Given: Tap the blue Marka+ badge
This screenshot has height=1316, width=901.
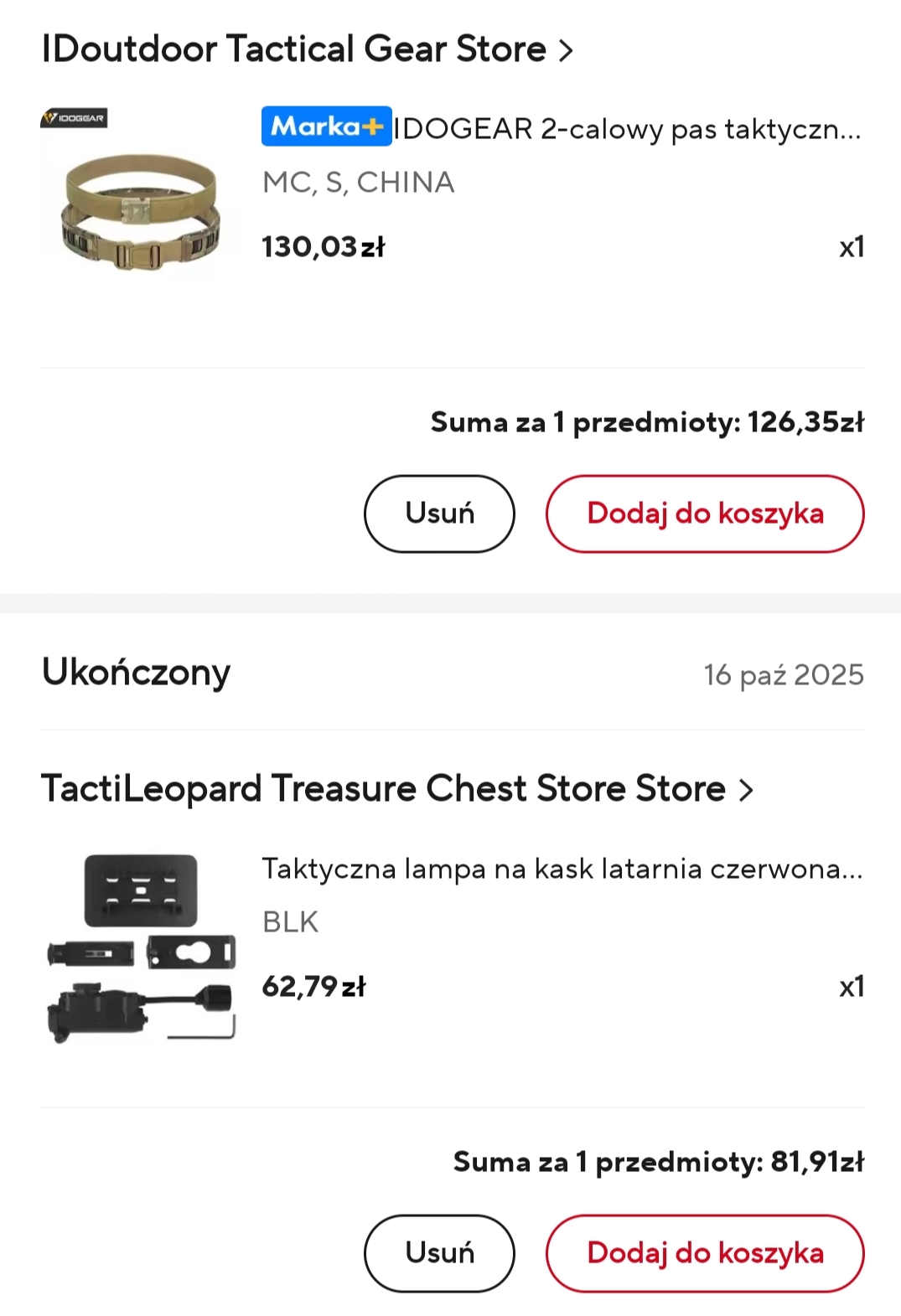Looking at the screenshot, I should [x=326, y=126].
